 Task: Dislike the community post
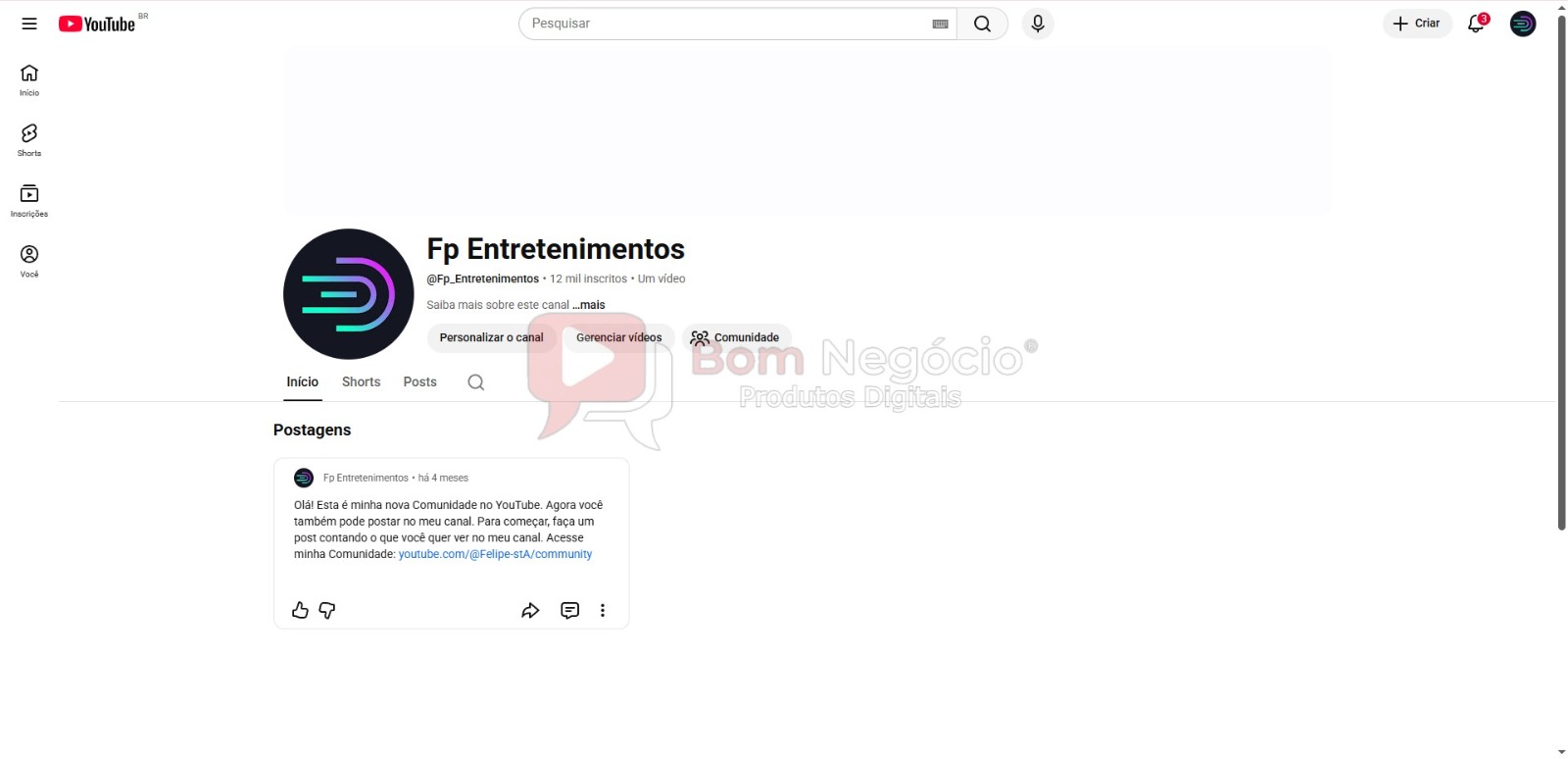point(327,610)
